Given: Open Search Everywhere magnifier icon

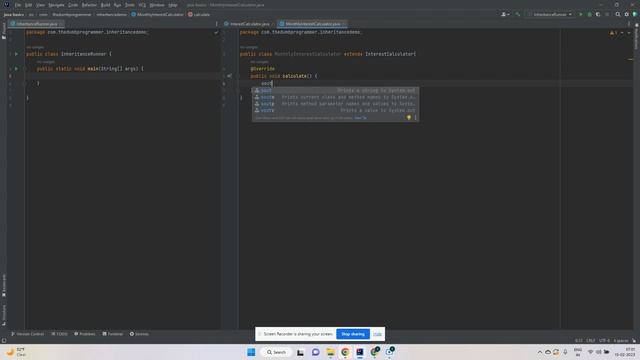Looking at the screenshot, I should (x=618, y=14).
